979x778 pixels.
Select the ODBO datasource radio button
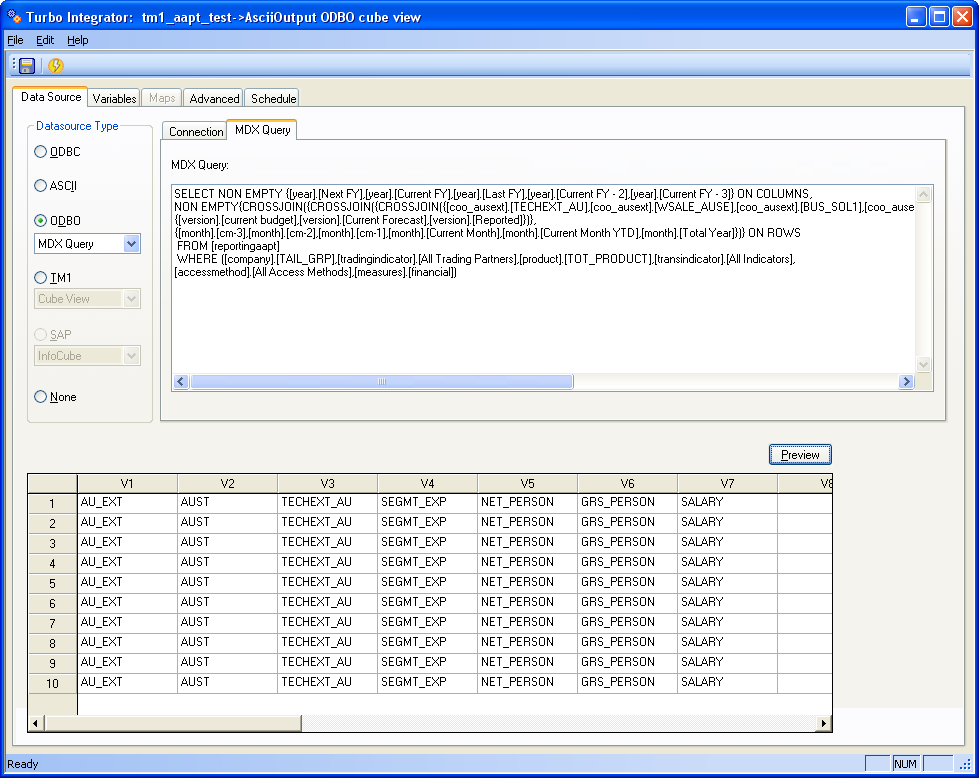[41, 220]
